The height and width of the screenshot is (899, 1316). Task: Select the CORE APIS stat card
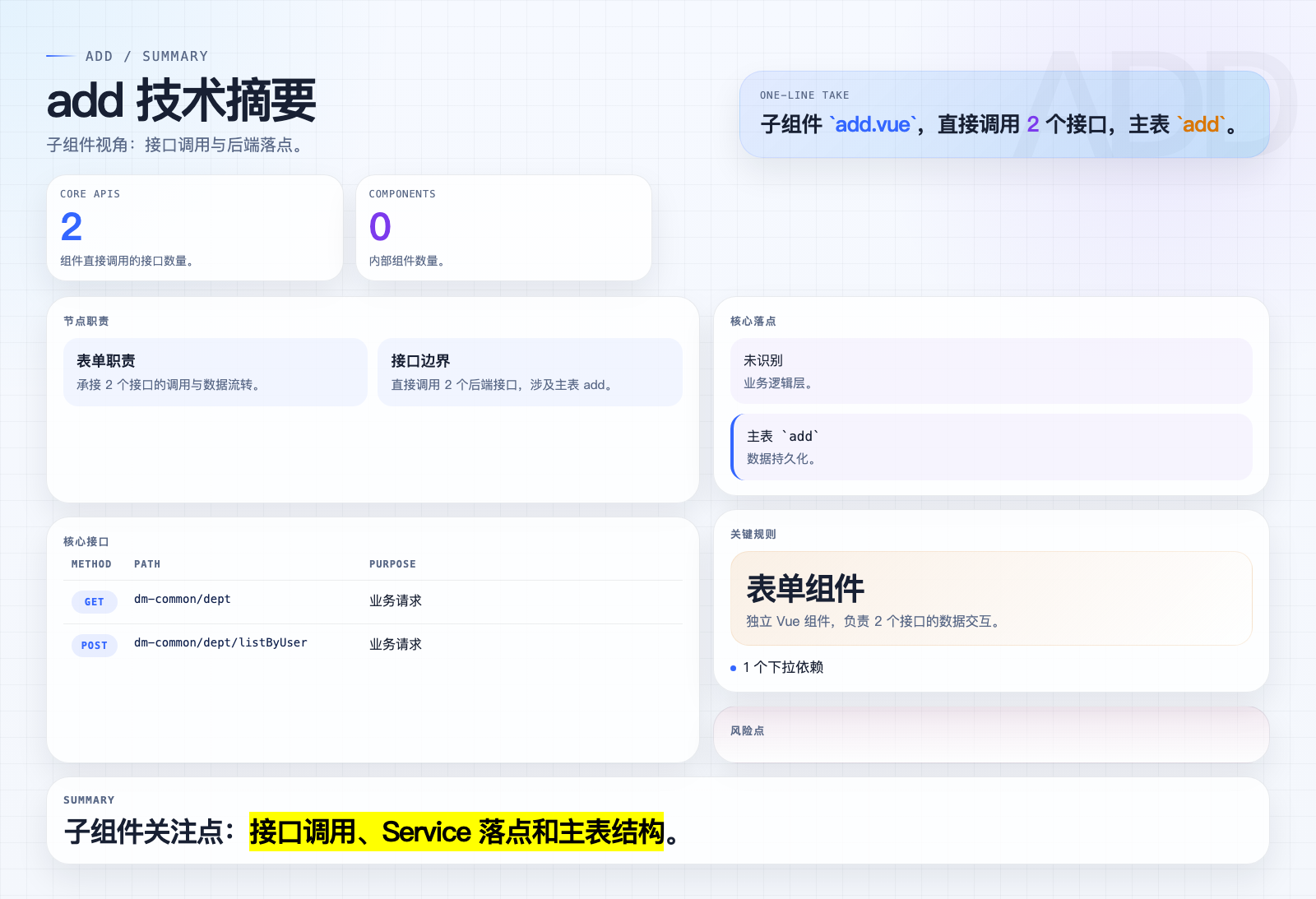pyautogui.click(x=195, y=228)
